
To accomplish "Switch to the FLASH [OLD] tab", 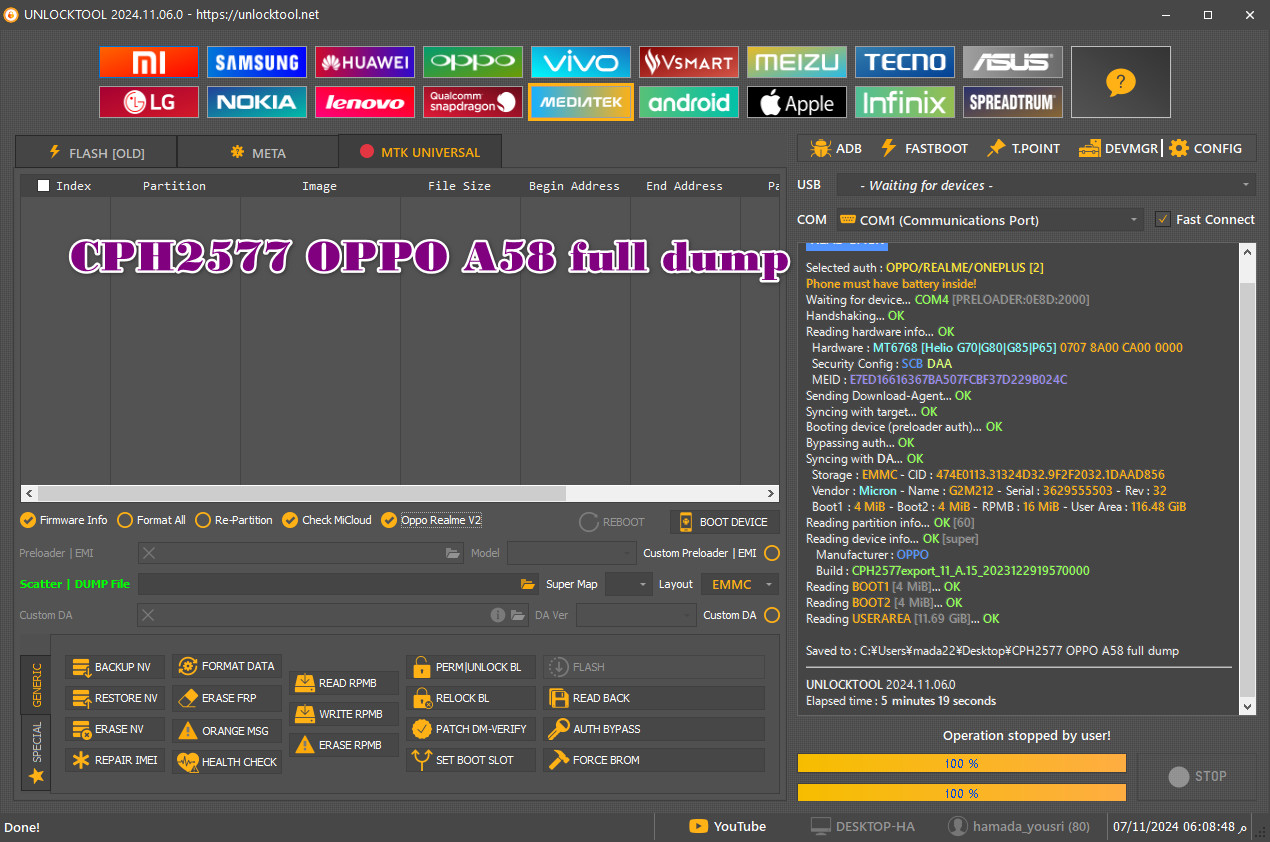I will (x=96, y=152).
